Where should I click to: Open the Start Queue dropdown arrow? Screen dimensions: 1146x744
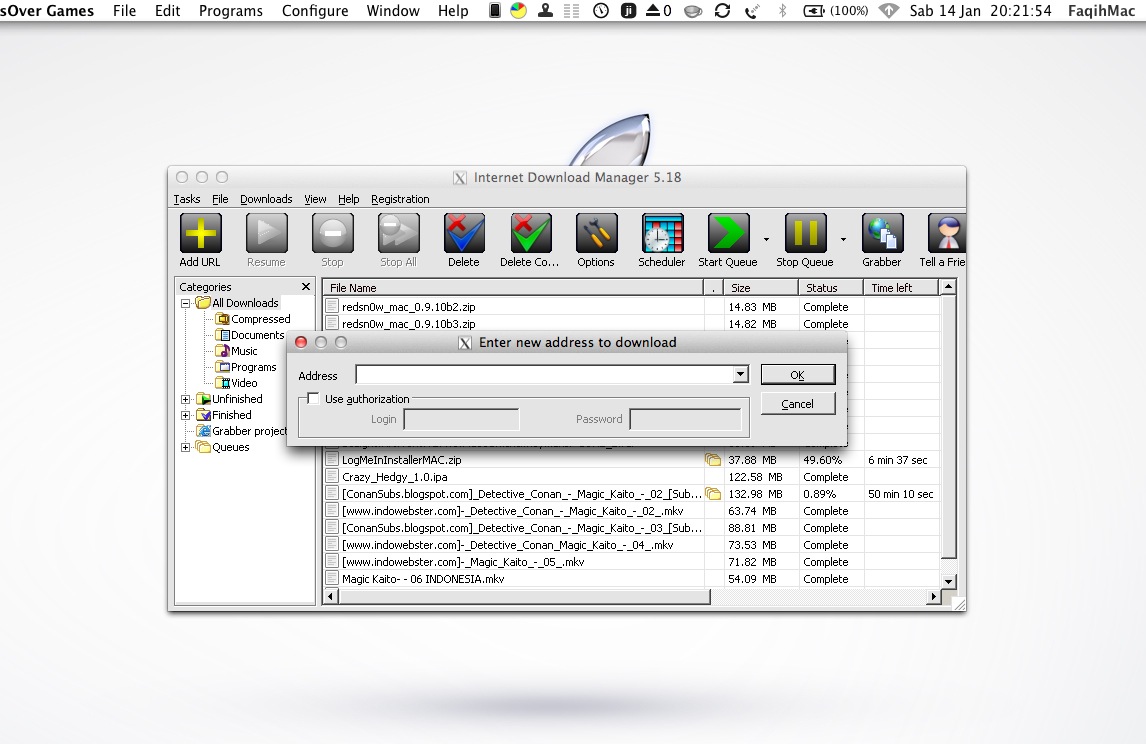[766, 239]
